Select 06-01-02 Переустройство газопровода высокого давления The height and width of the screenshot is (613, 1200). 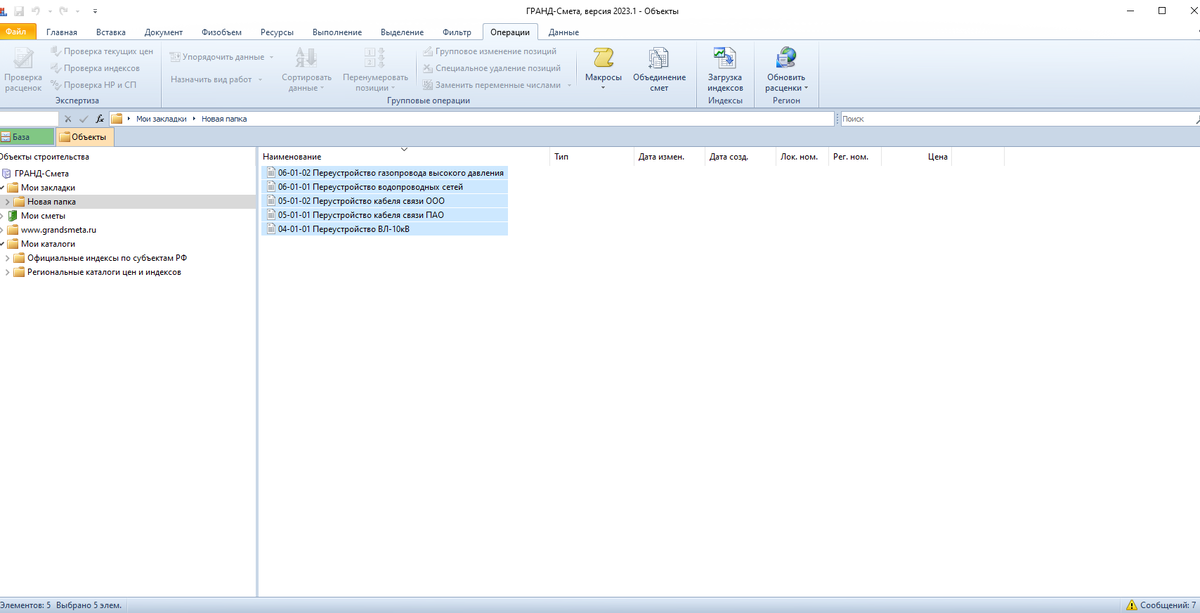[x=385, y=172]
